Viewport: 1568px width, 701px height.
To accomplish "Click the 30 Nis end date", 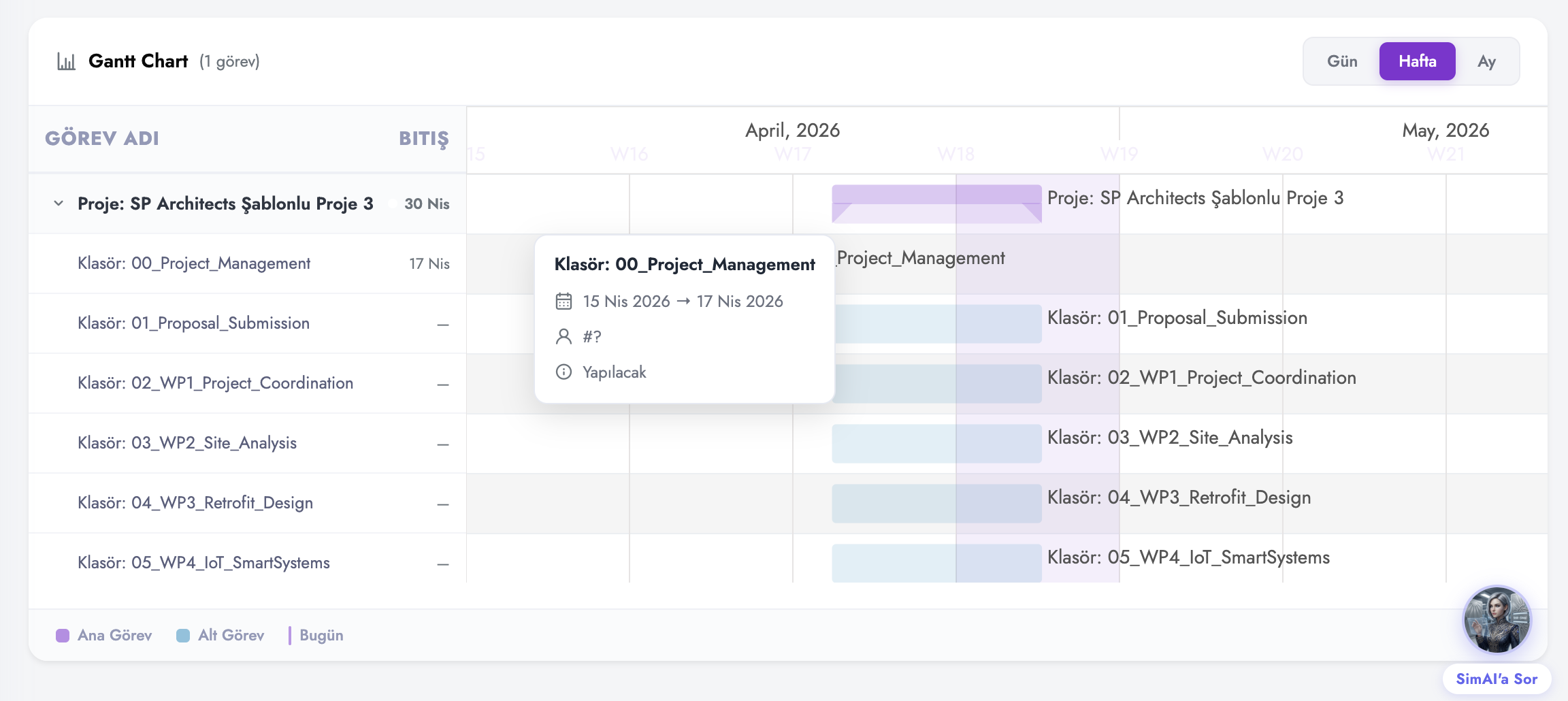I will point(427,203).
